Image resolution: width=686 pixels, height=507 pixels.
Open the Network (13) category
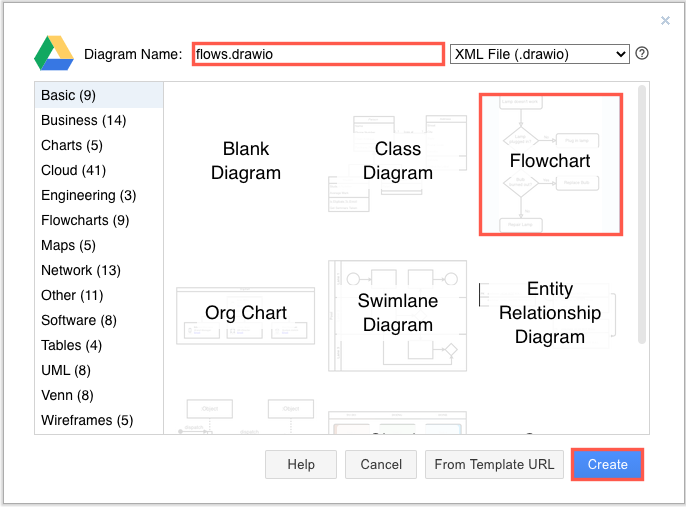click(99, 270)
